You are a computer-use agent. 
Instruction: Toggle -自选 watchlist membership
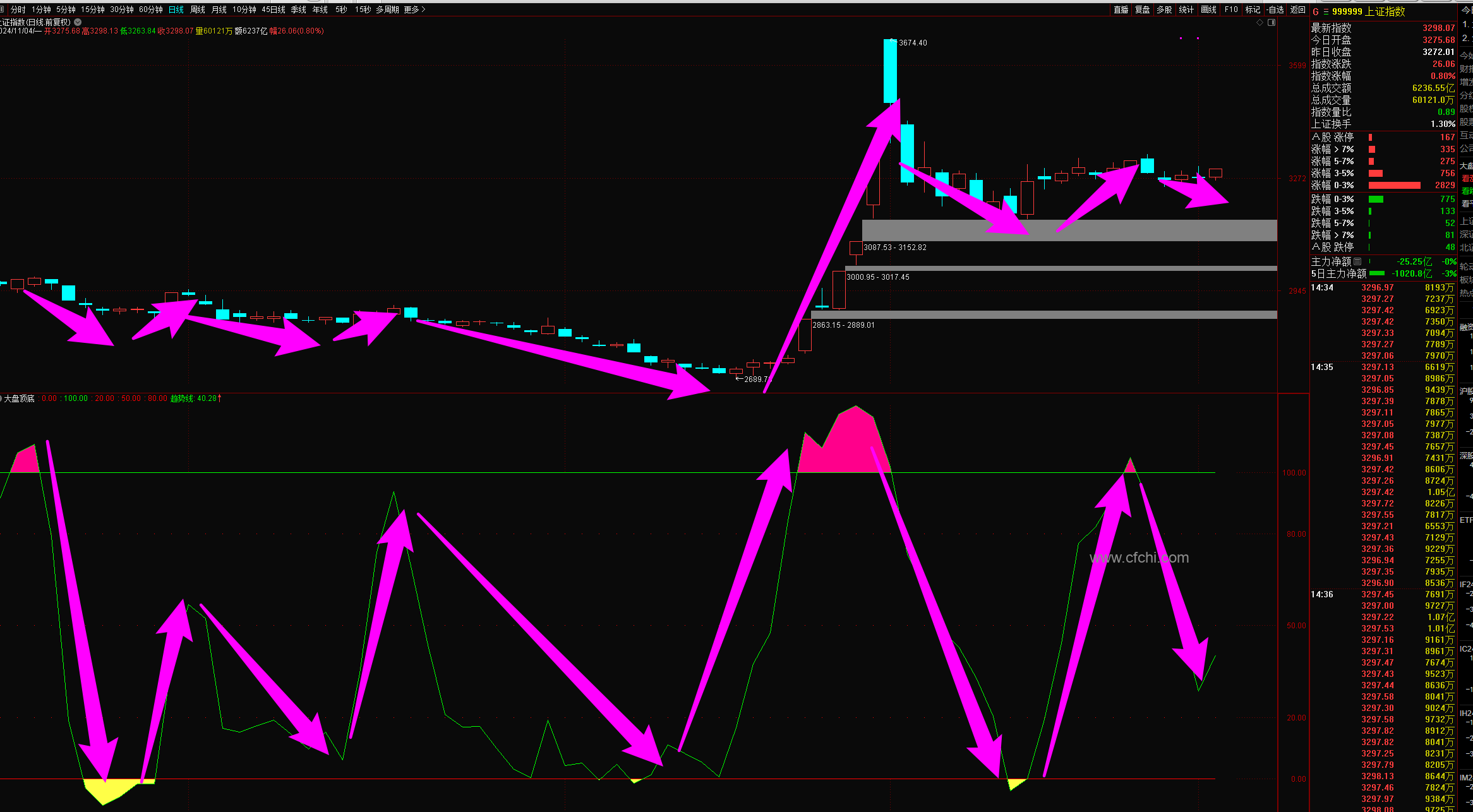(x=1275, y=9)
